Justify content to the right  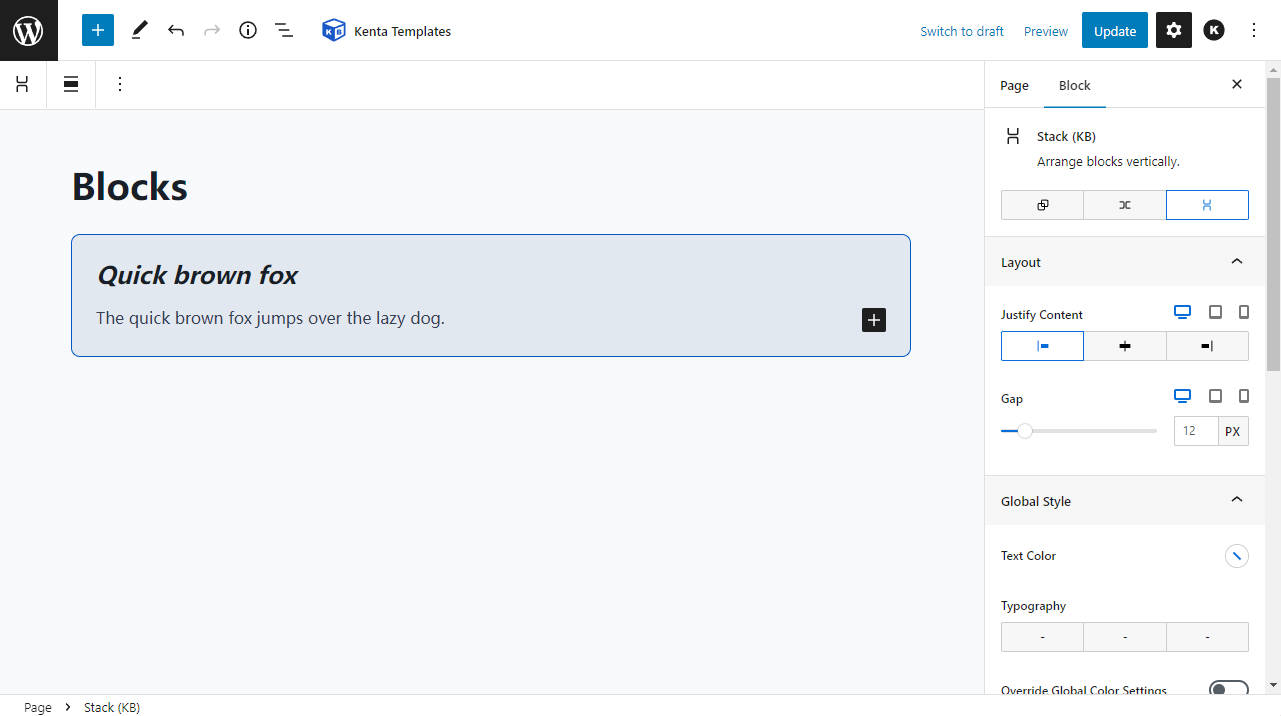point(1207,346)
